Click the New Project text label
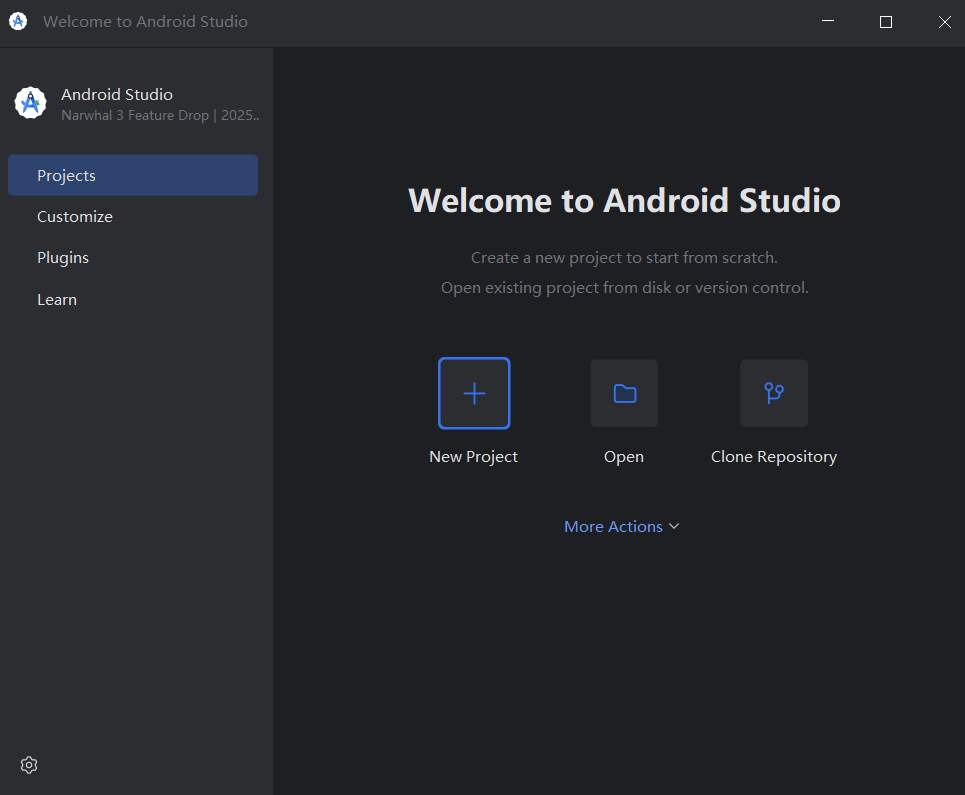The height and width of the screenshot is (795, 965). tap(473, 456)
